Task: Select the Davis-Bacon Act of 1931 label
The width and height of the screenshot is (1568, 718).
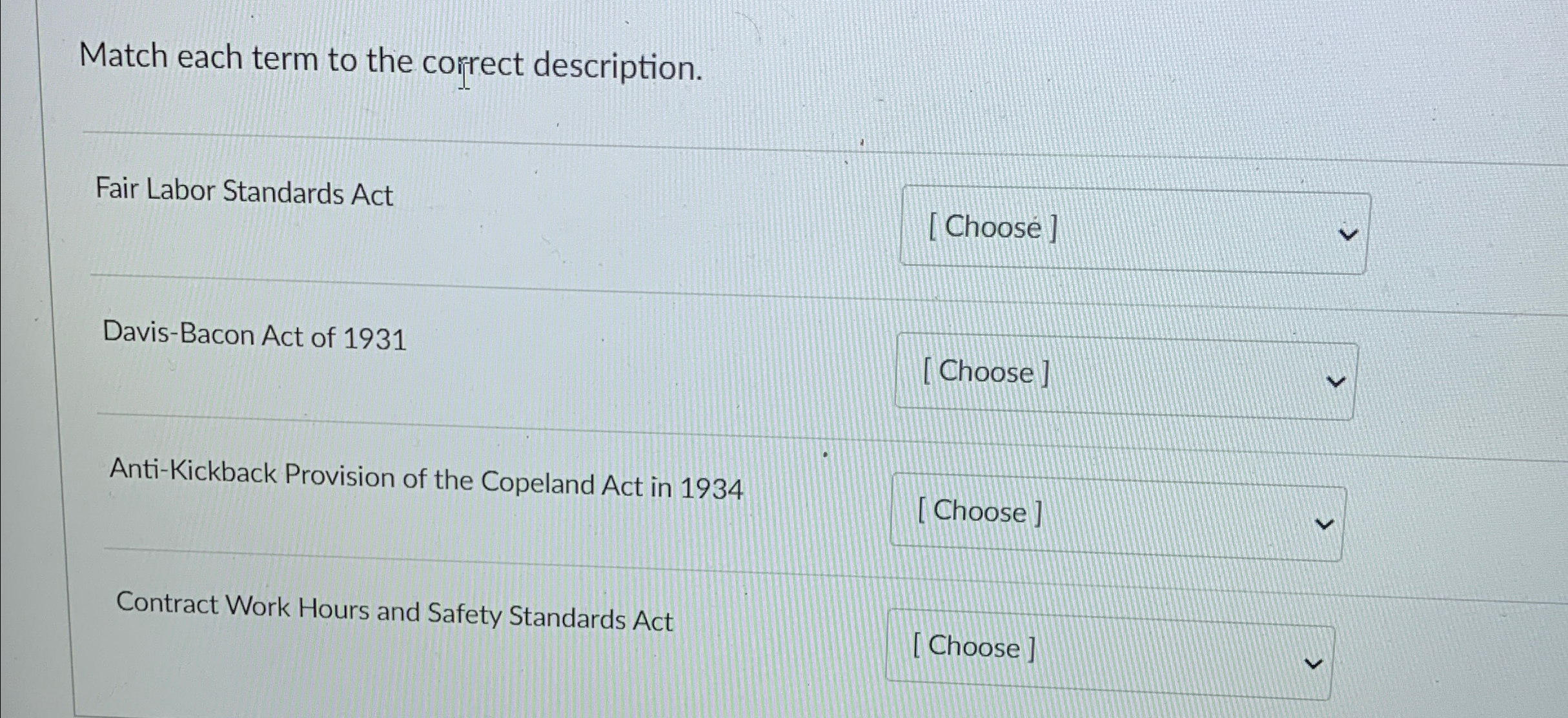Action: click(x=254, y=336)
